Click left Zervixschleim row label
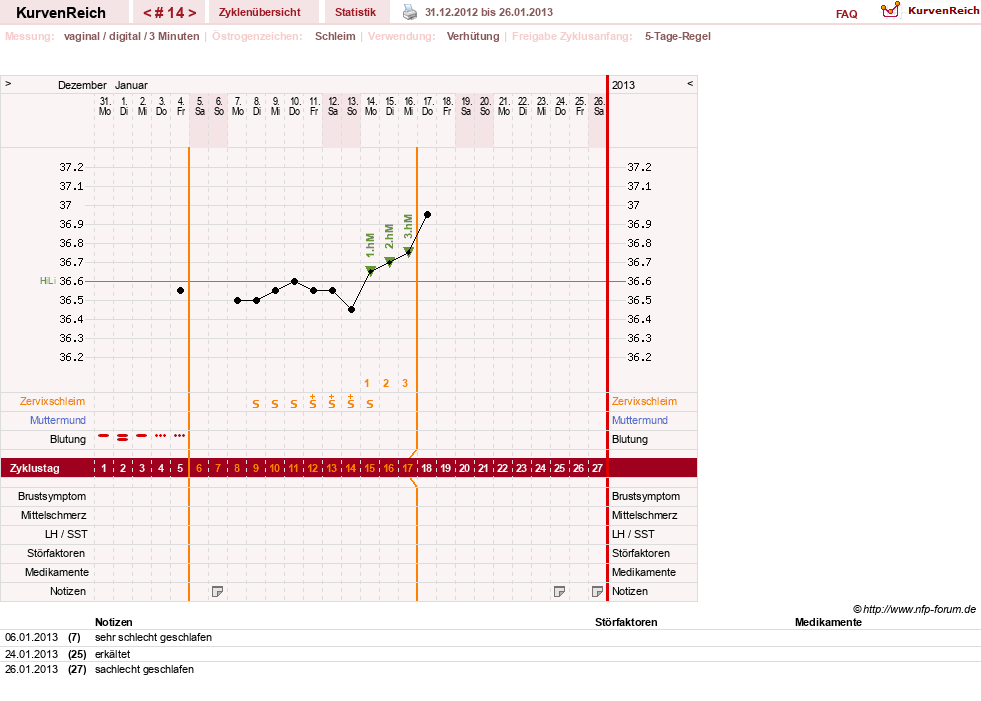 pyautogui.click(x=53, y=401)
